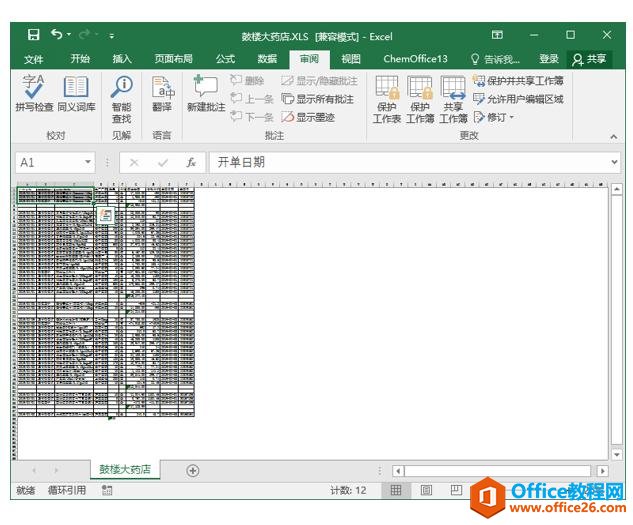Click the horizontal scrollbar track
The image size is (633, 525).
[498, 471]
